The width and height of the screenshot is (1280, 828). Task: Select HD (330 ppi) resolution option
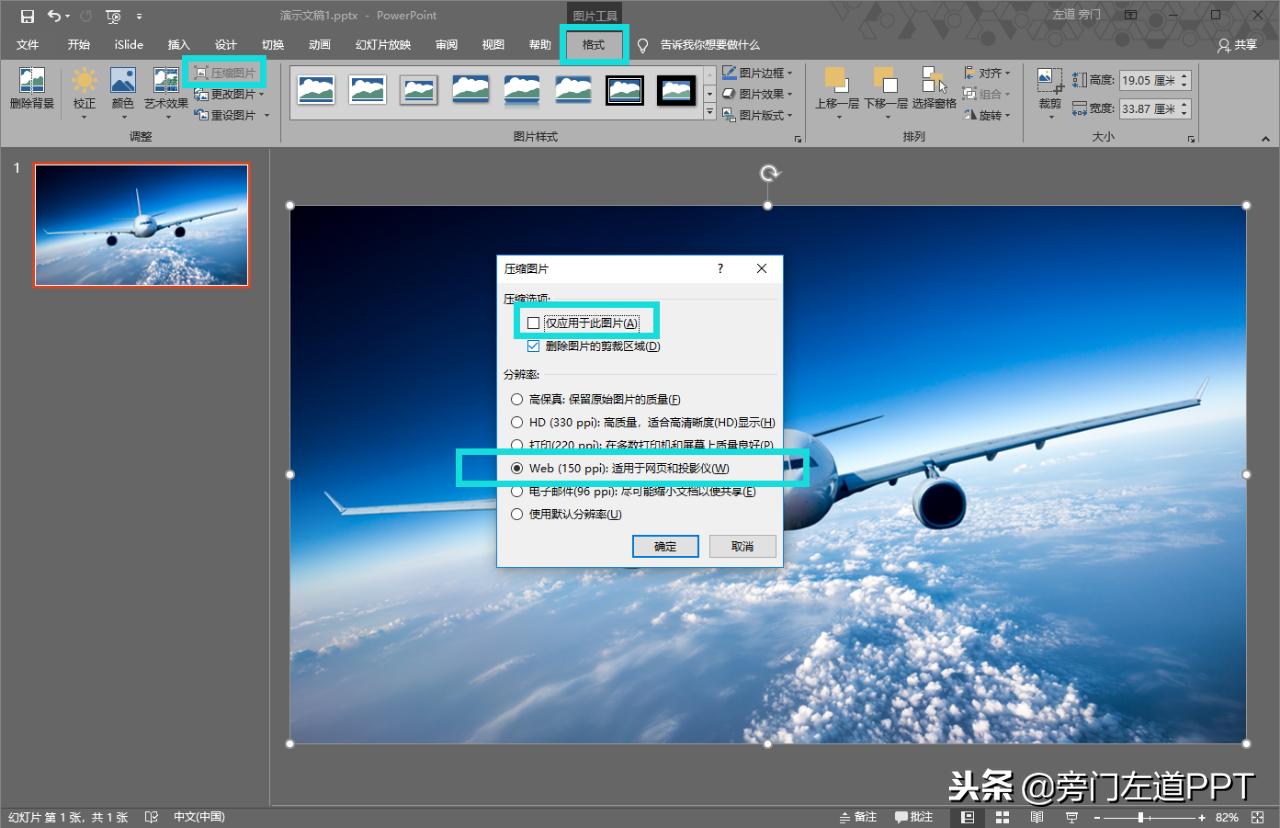tap(517, 422)
